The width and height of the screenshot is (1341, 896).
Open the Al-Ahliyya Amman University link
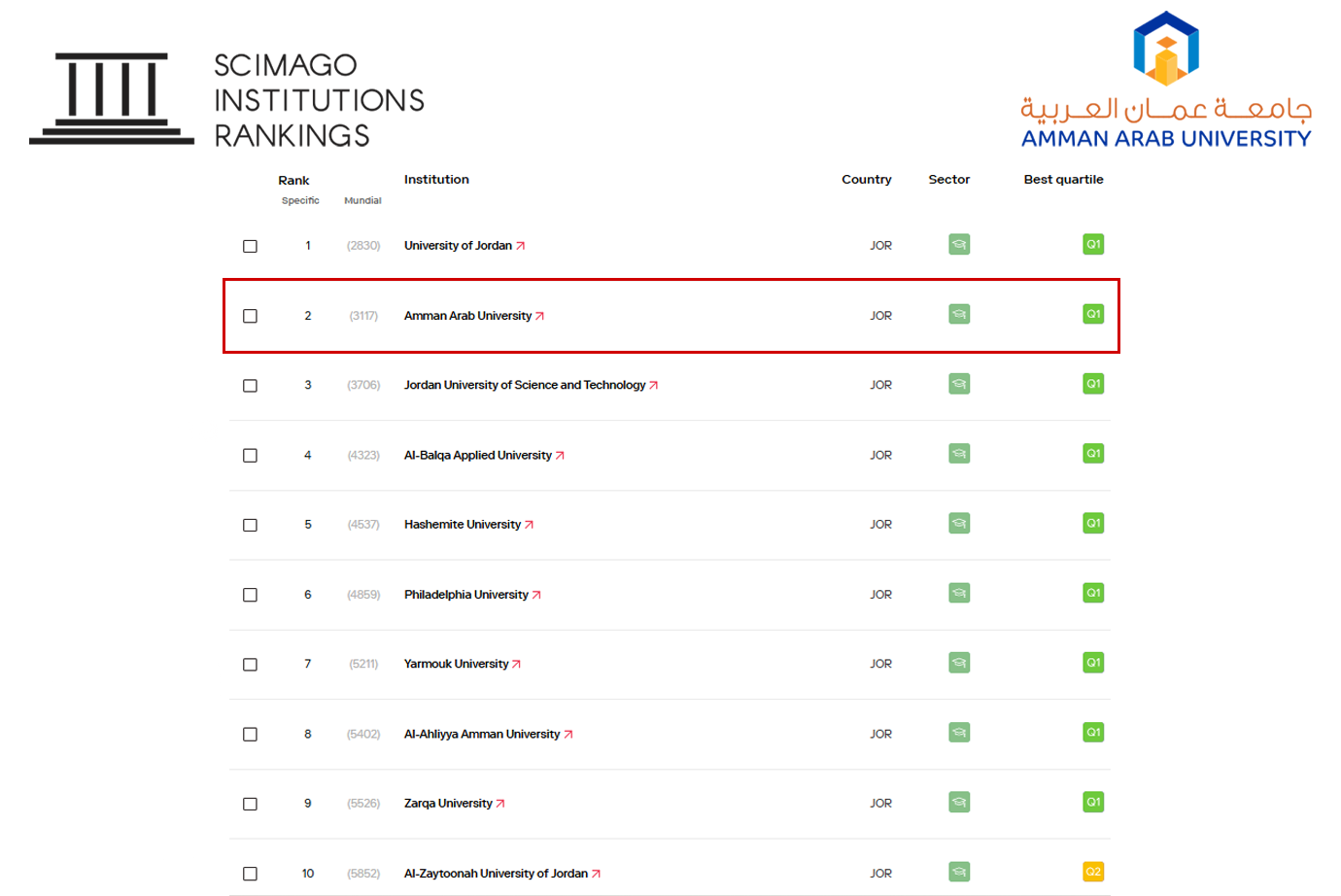tap(489, 735)
